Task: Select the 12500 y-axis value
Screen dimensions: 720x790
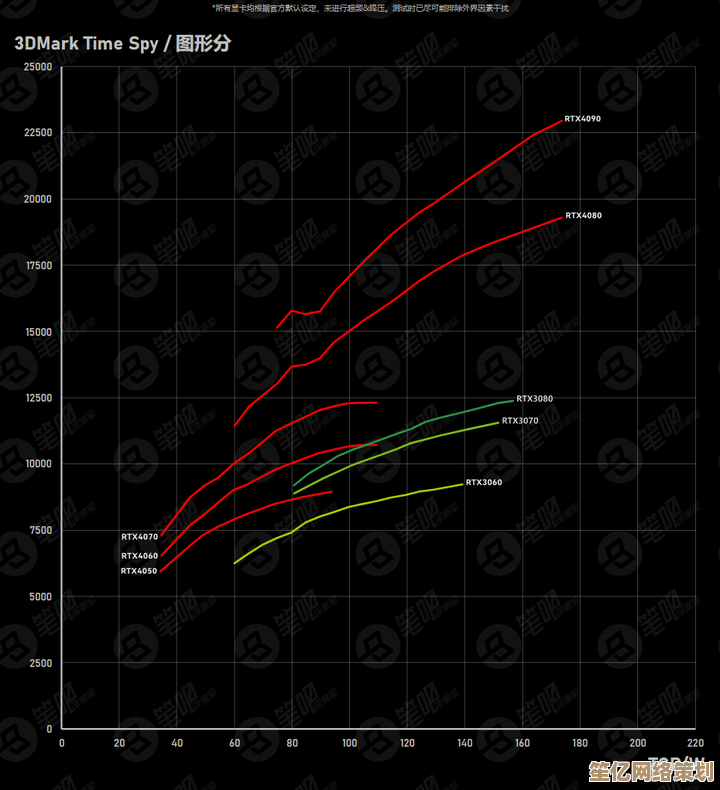Action: coord(39,398)
